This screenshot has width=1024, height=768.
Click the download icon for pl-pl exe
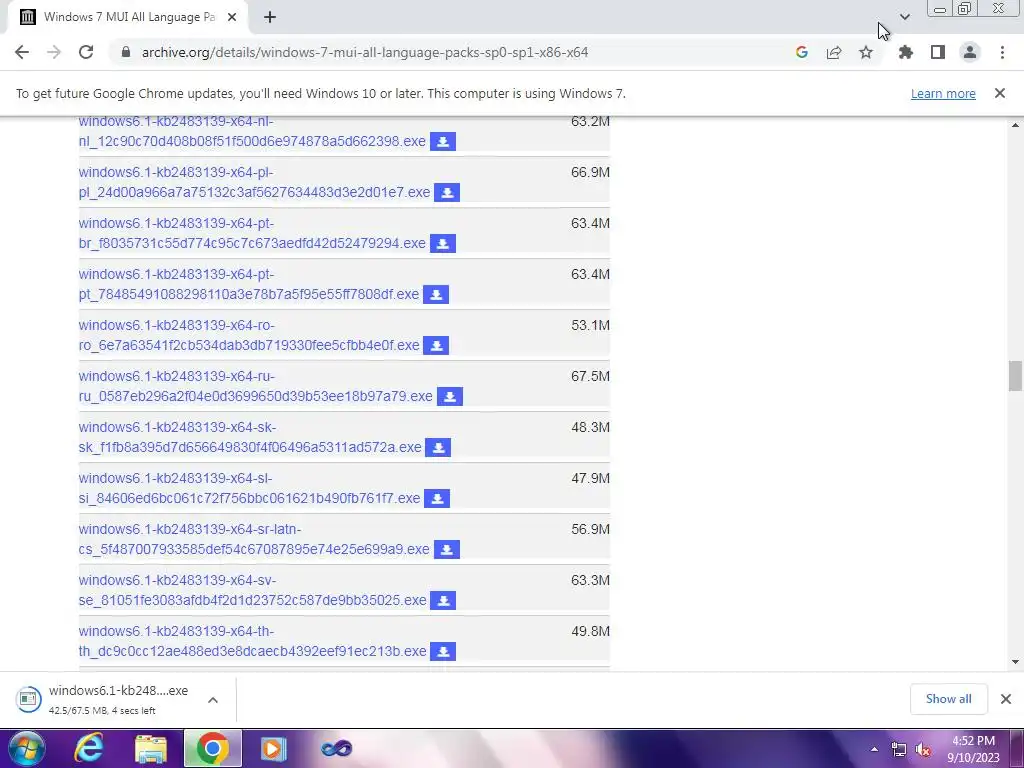pos(447,193)
